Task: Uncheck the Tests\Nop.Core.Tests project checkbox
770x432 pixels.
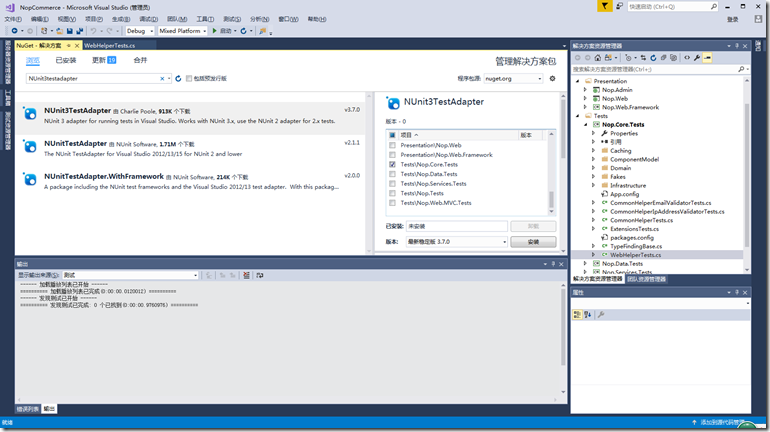Action: point(392,164)
